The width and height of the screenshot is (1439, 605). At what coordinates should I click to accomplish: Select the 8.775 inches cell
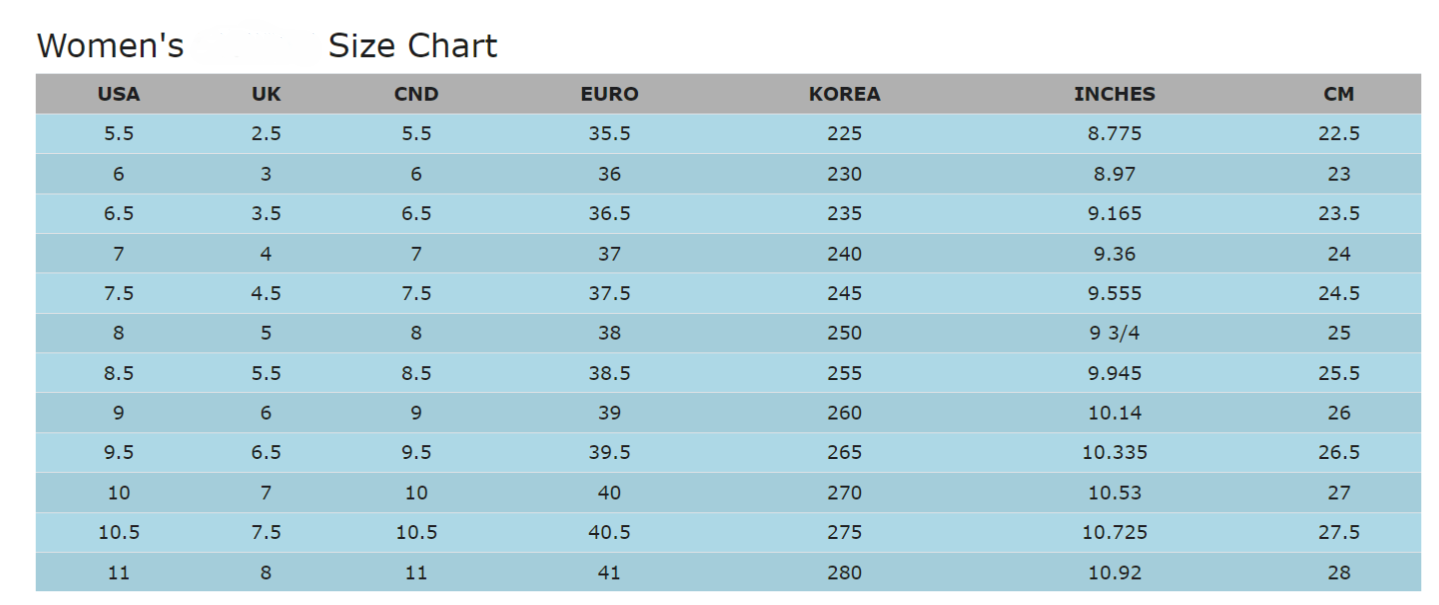point(1114,134)
